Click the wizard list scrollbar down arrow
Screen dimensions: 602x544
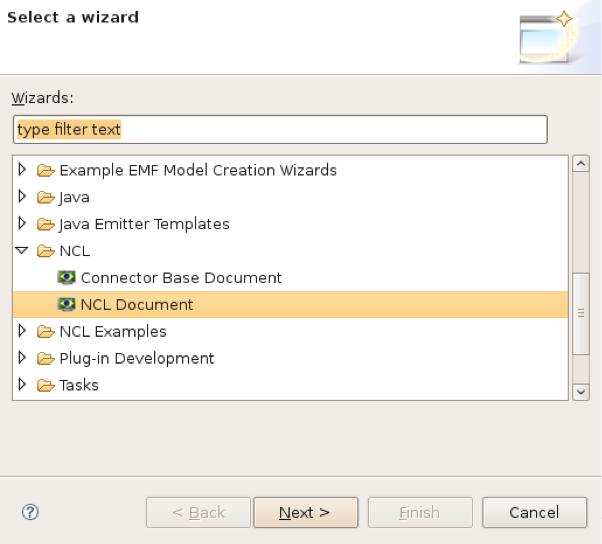click(581, 392)
